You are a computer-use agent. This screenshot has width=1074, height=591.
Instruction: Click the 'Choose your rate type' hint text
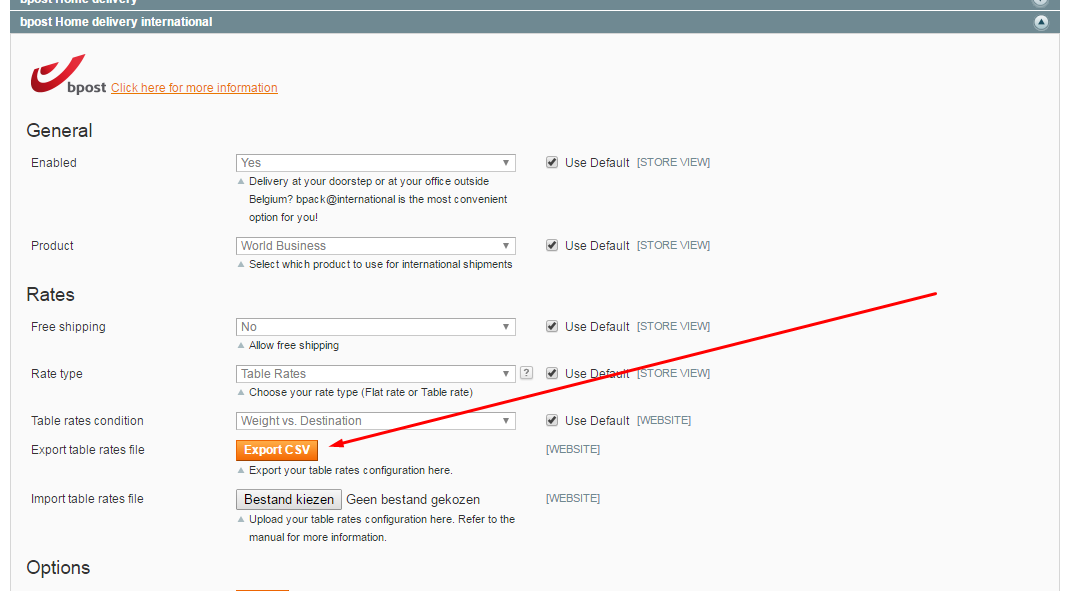(361, 392)
